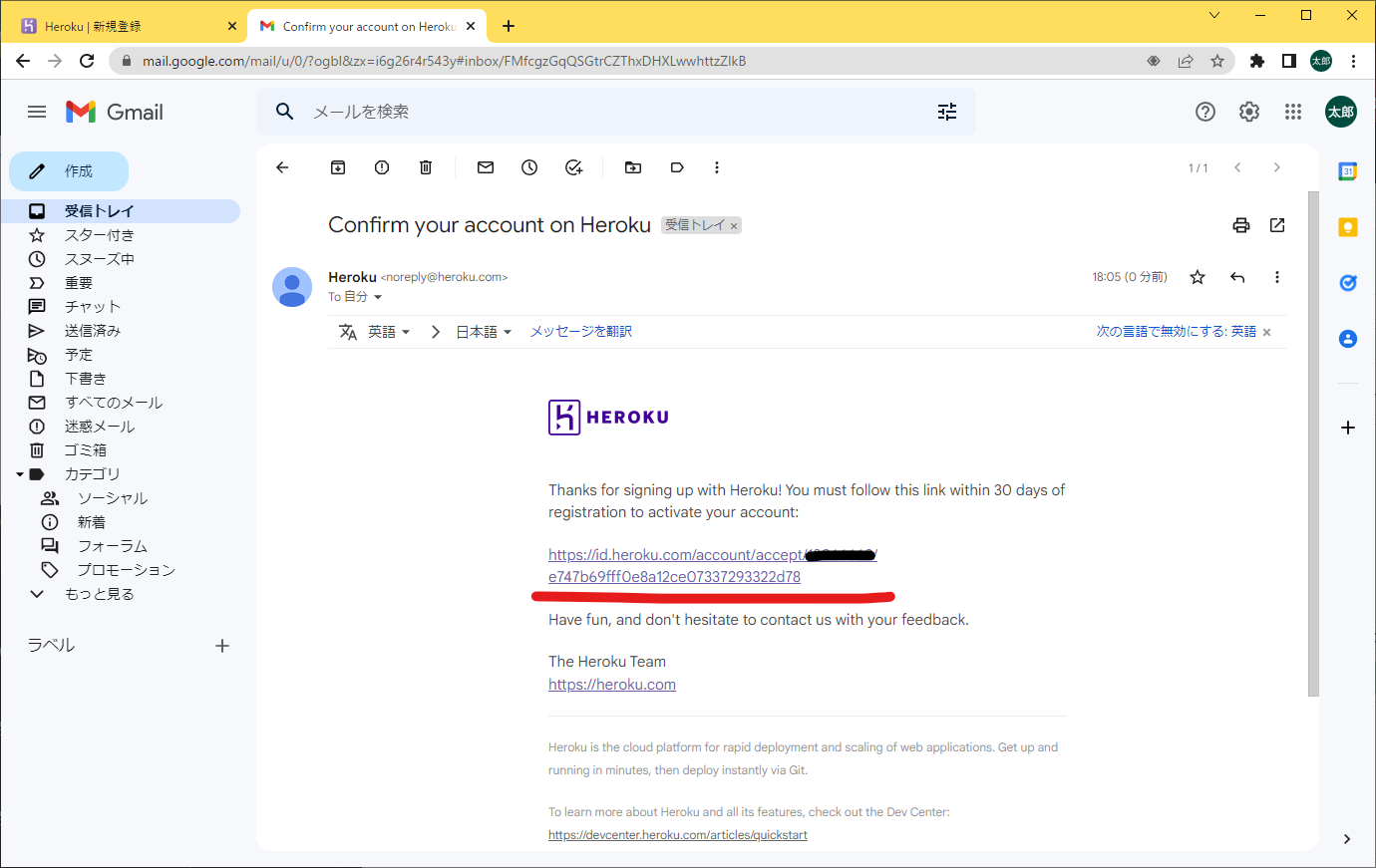
Task: Open 送信済み folder
Action: (92, 331)
